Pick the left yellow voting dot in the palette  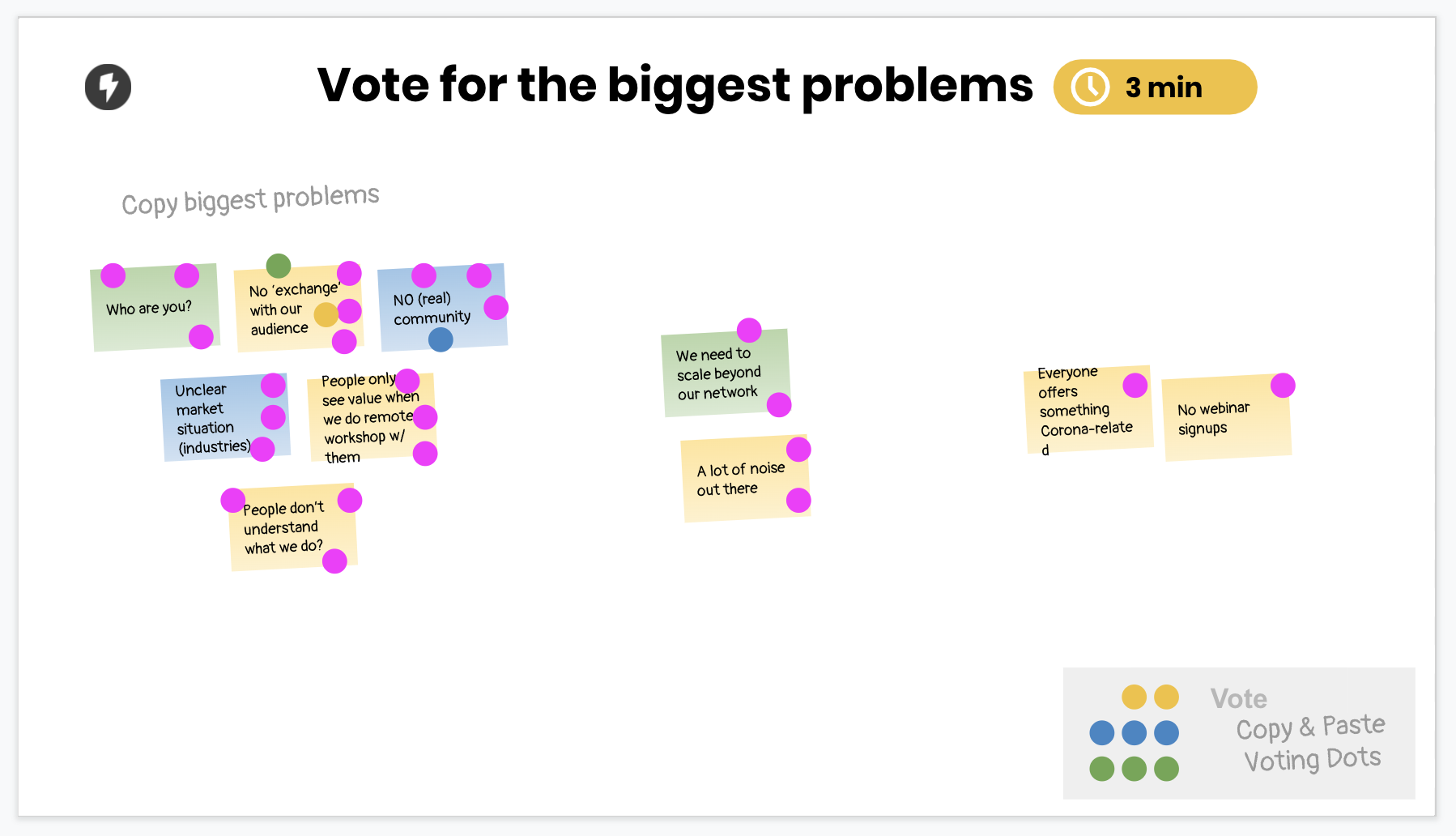coord(1134,697)
